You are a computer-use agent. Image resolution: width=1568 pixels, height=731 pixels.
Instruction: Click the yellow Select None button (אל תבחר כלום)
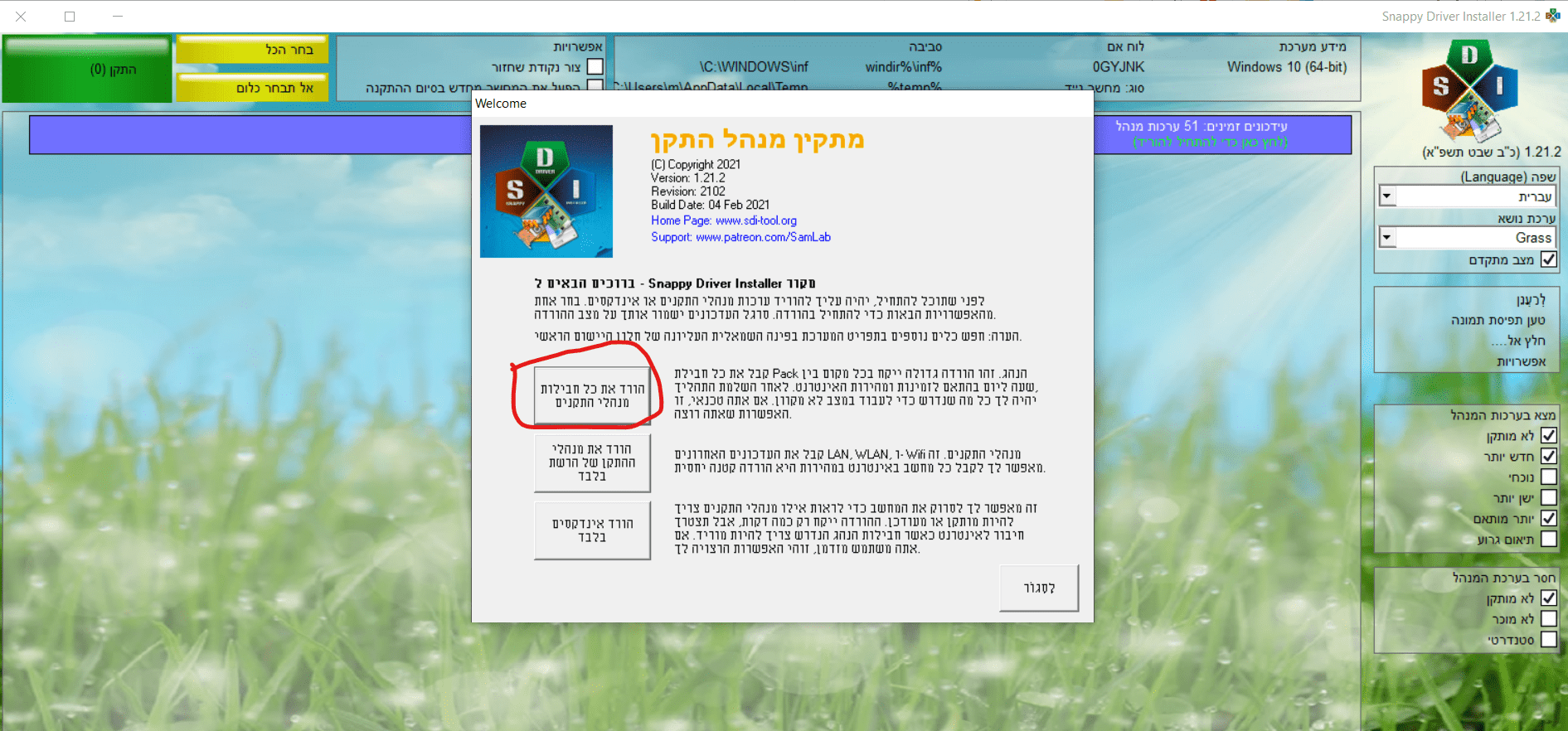coord(252,87)
